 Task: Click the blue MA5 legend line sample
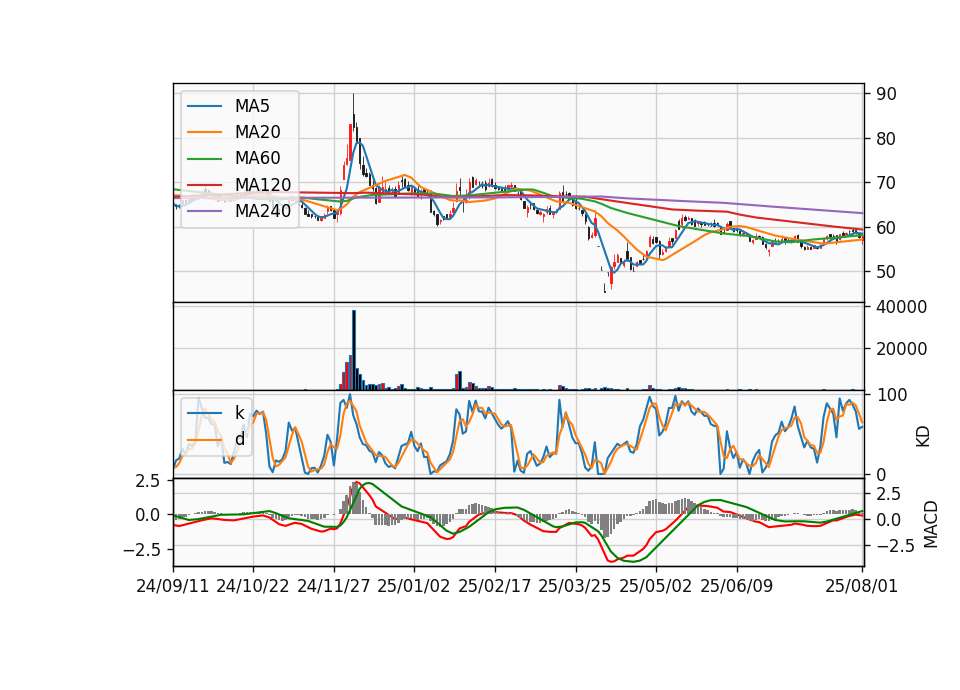(x=204, y=106)
